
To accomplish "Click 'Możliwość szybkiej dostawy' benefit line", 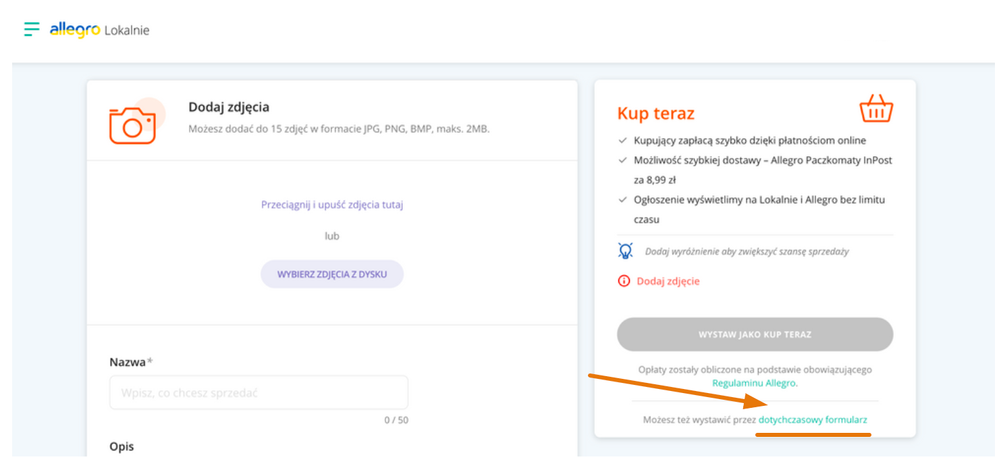I will 763,170.
